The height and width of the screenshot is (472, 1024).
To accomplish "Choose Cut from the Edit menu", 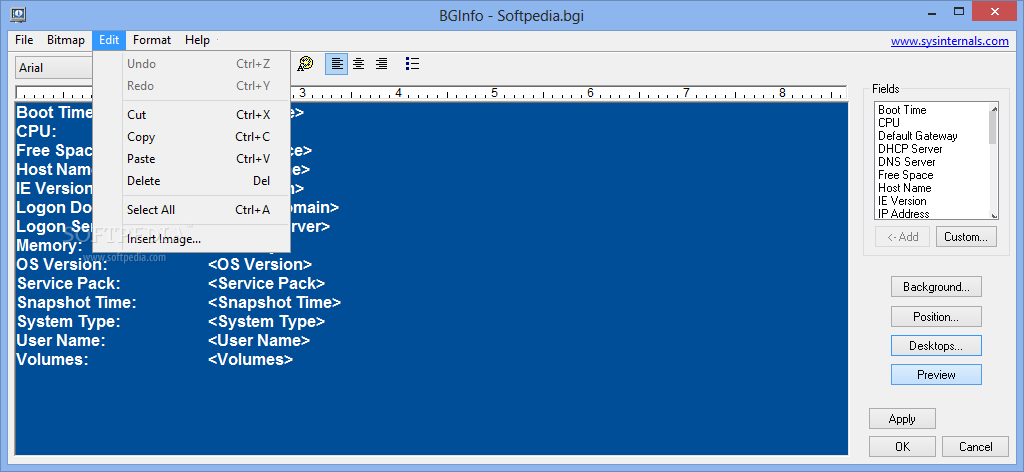I will (199, 115).
